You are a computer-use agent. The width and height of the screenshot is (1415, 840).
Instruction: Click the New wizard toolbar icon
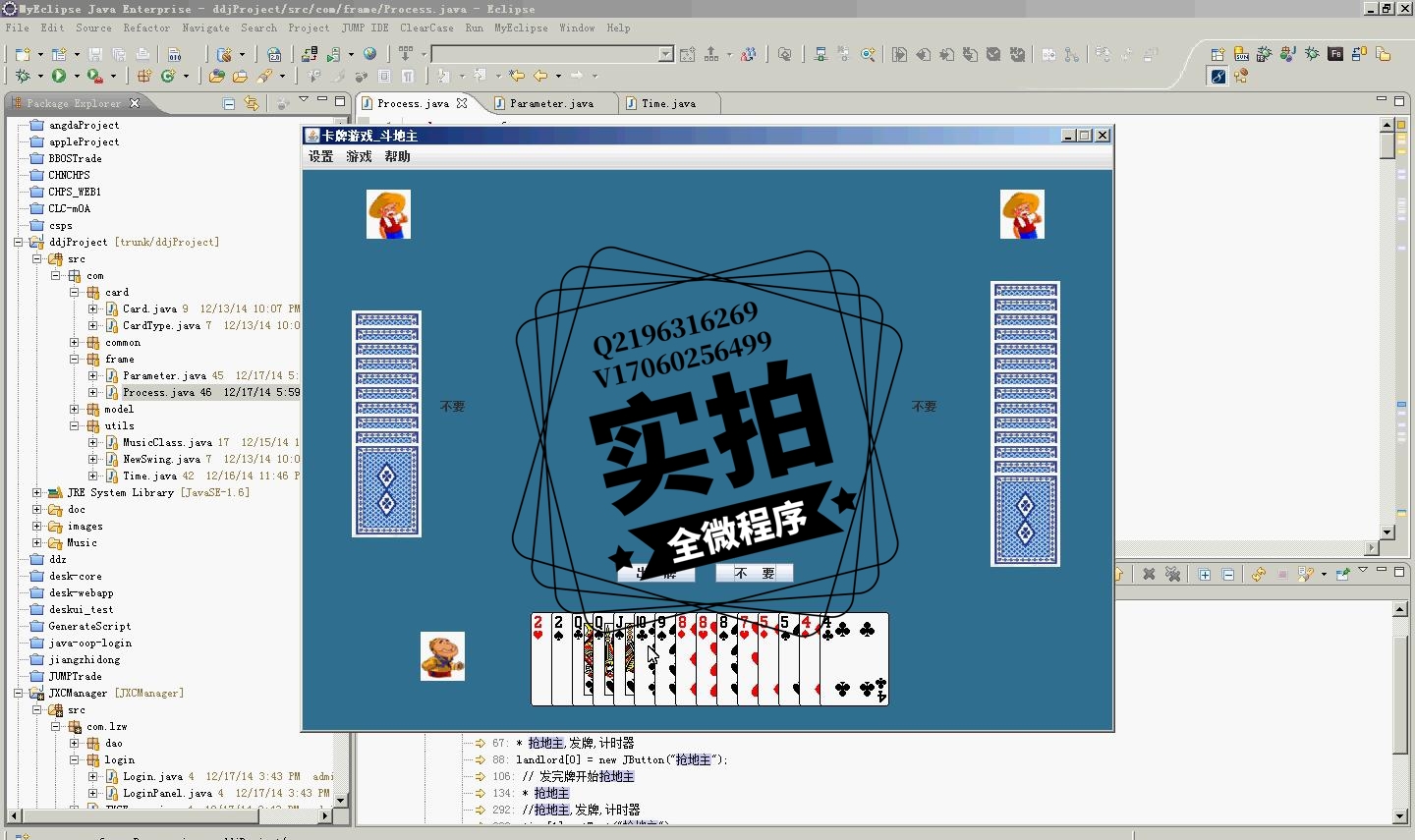23,54
